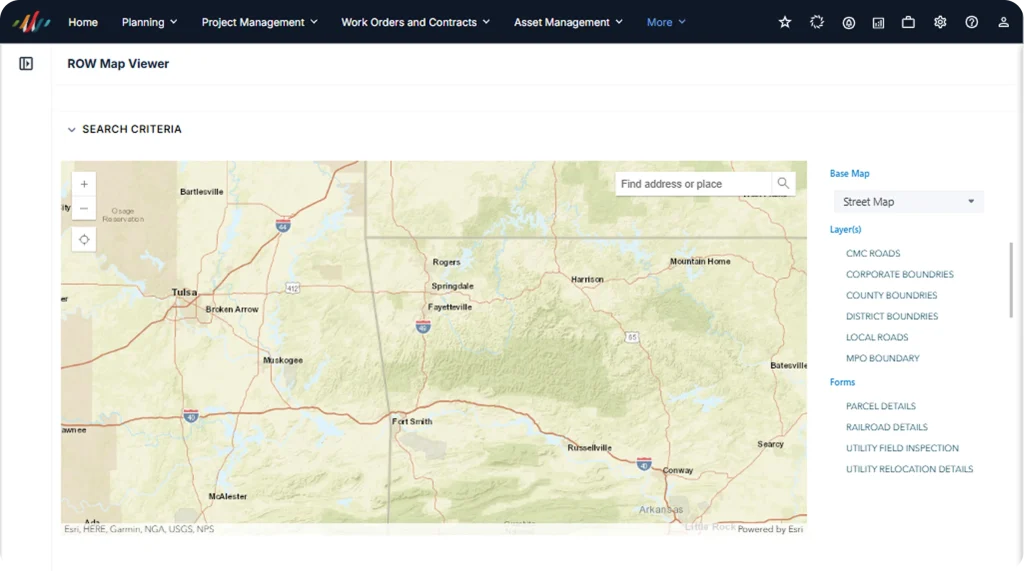Screen dimensions: 1024x571
Task: Click the Searcy label on the map
Action: (x=771, y=444)
